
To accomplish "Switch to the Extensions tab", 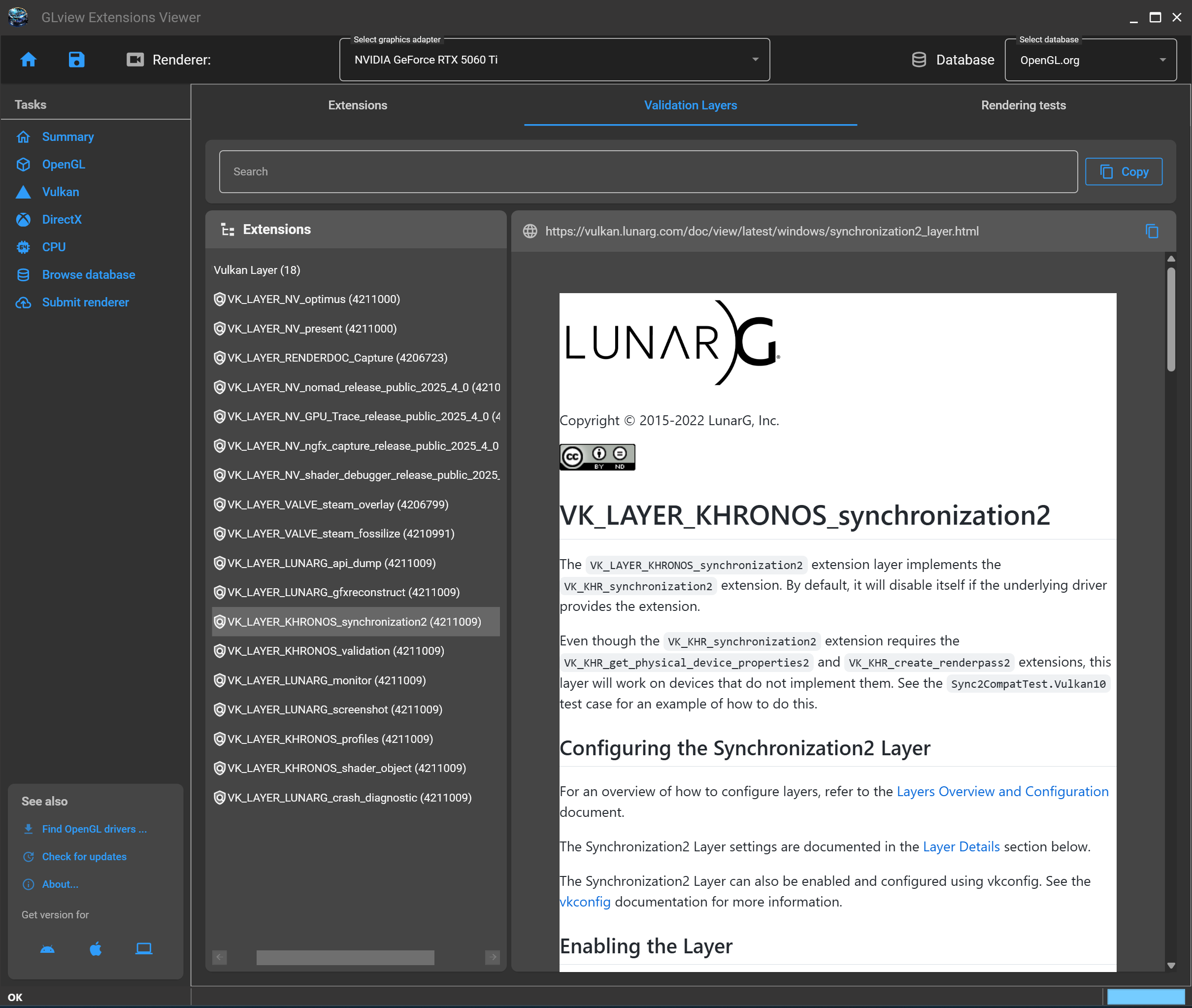I will click(x=358, y=105).
